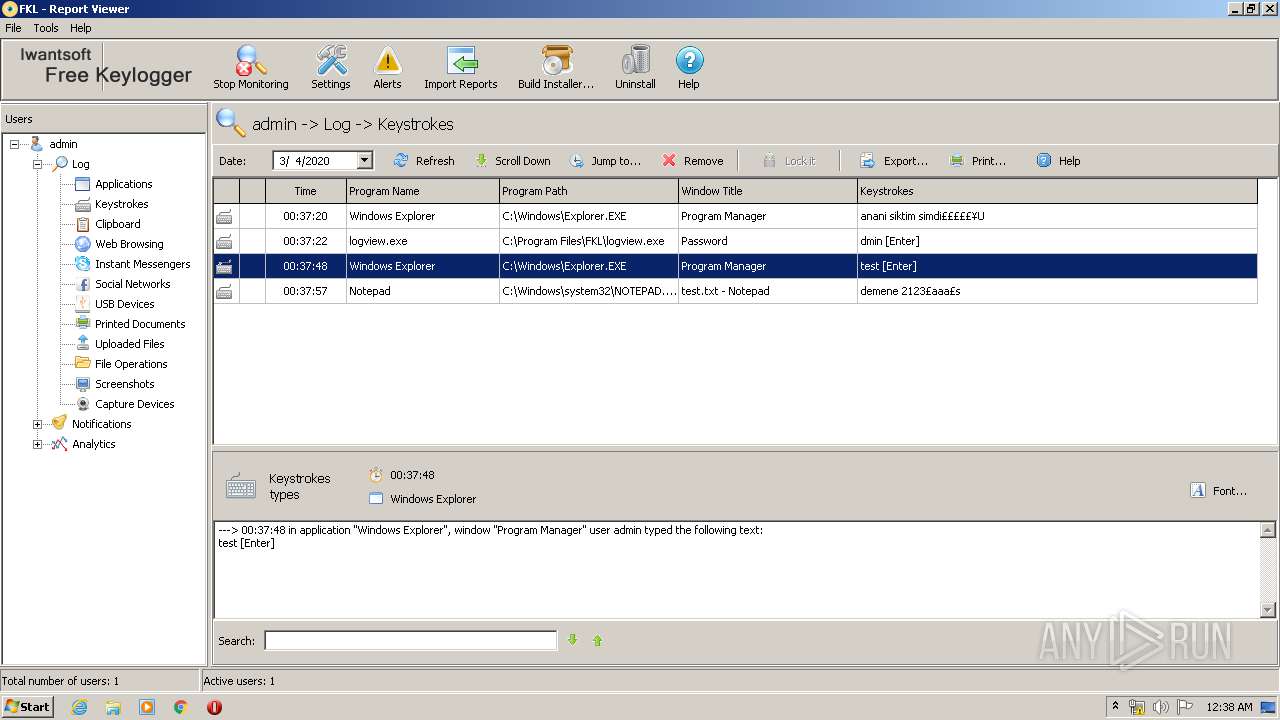Launch Internet Explorer from the taskbar
1280x720 pixels.
pos(79,707)
